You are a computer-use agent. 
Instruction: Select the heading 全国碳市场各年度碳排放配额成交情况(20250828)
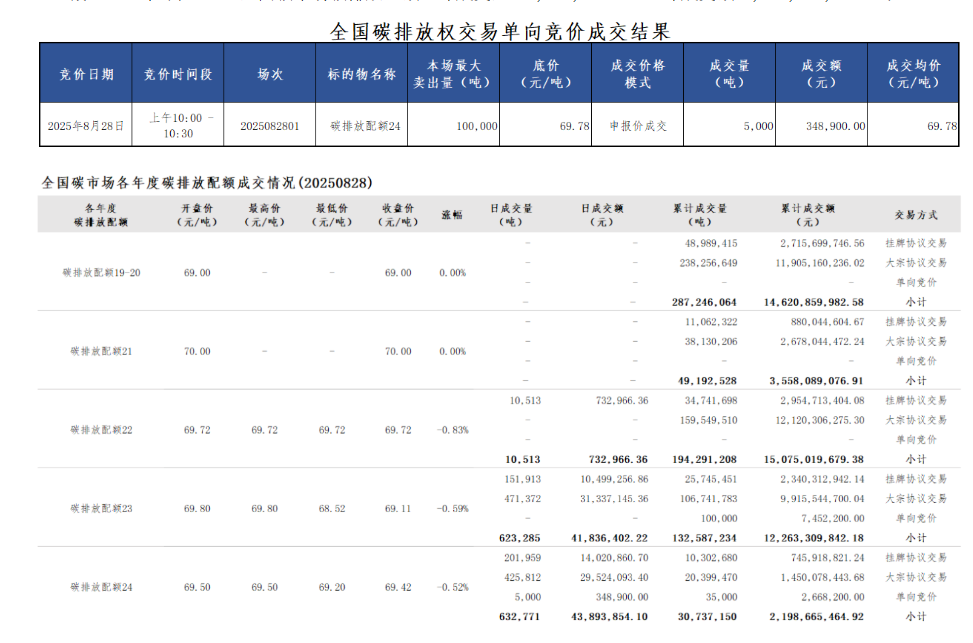pyautogui.click(x=207, y=183)
